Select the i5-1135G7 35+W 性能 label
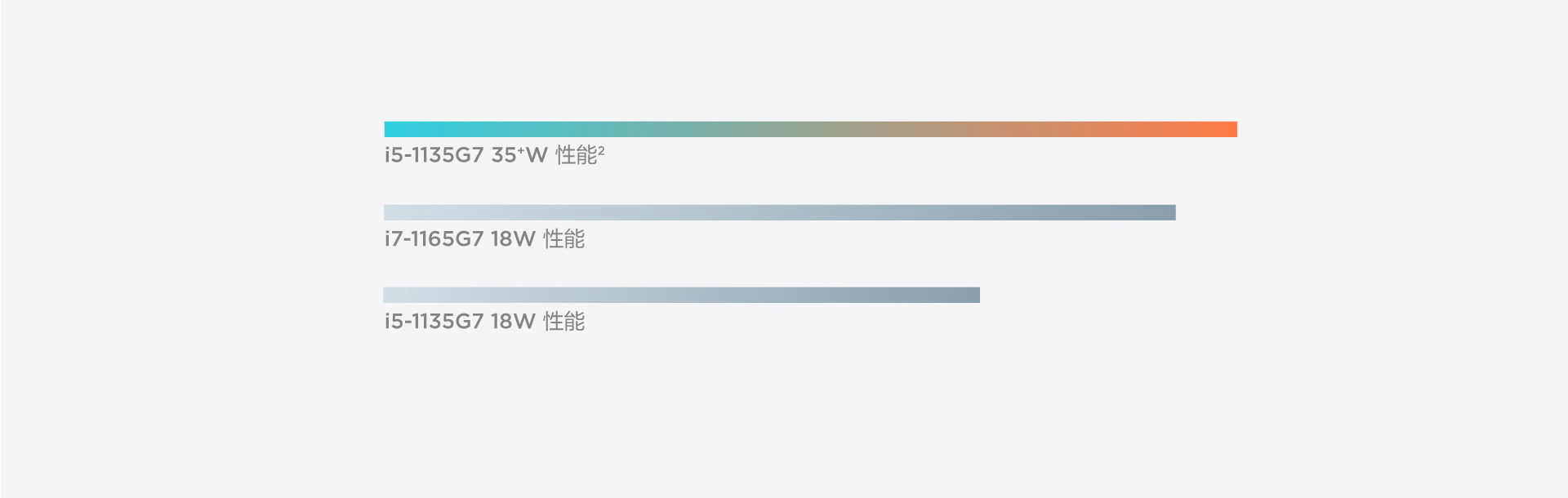This screenshot has width=1568, height=498. 495,155
